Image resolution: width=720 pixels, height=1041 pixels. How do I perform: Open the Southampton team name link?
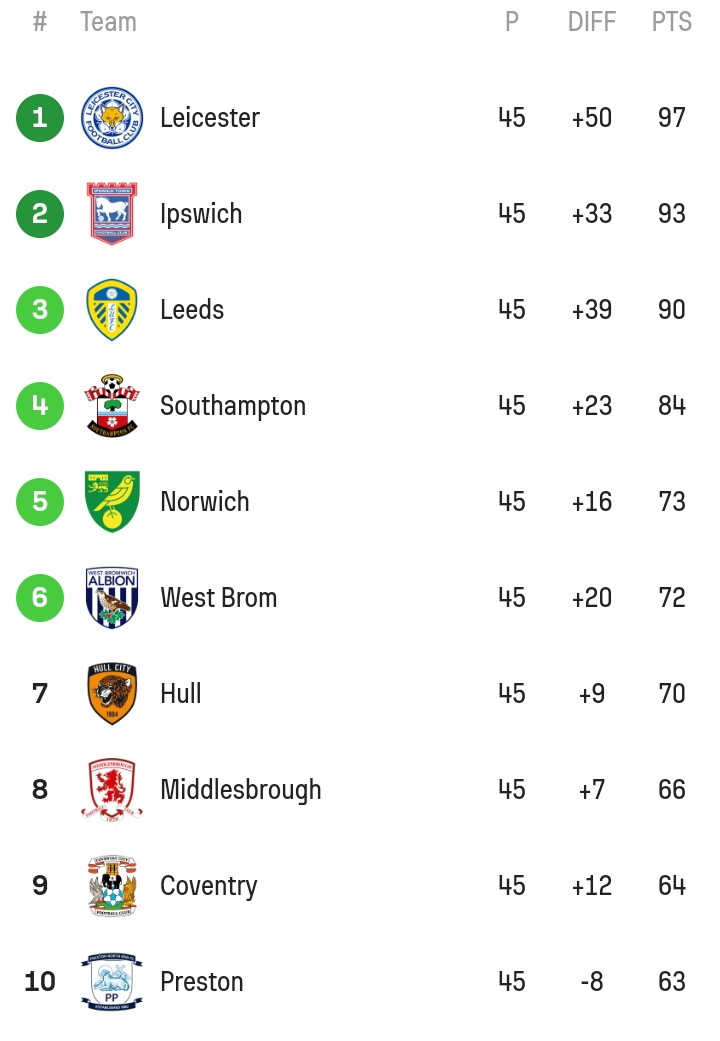tap(233, 406)
